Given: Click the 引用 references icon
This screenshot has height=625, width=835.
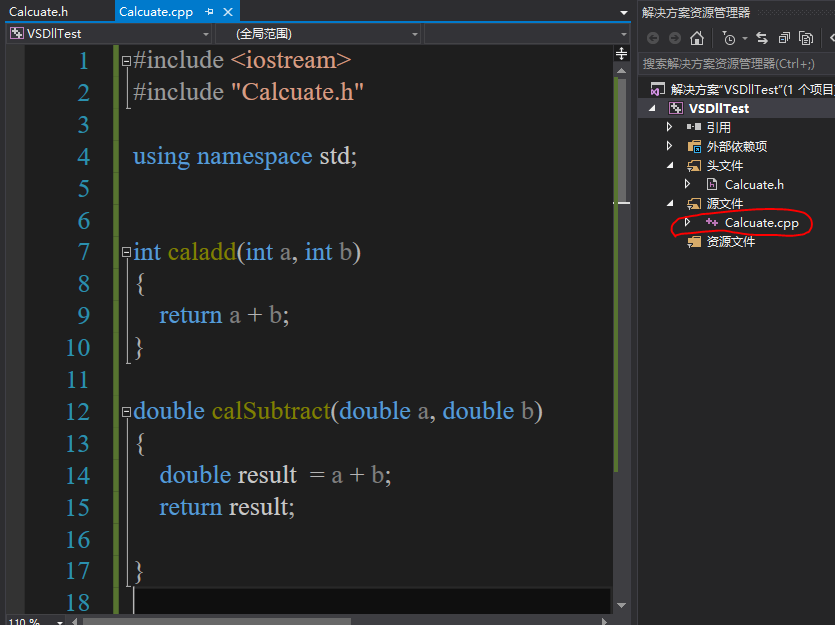Looking at the screenshot, I should click(694, 127).
